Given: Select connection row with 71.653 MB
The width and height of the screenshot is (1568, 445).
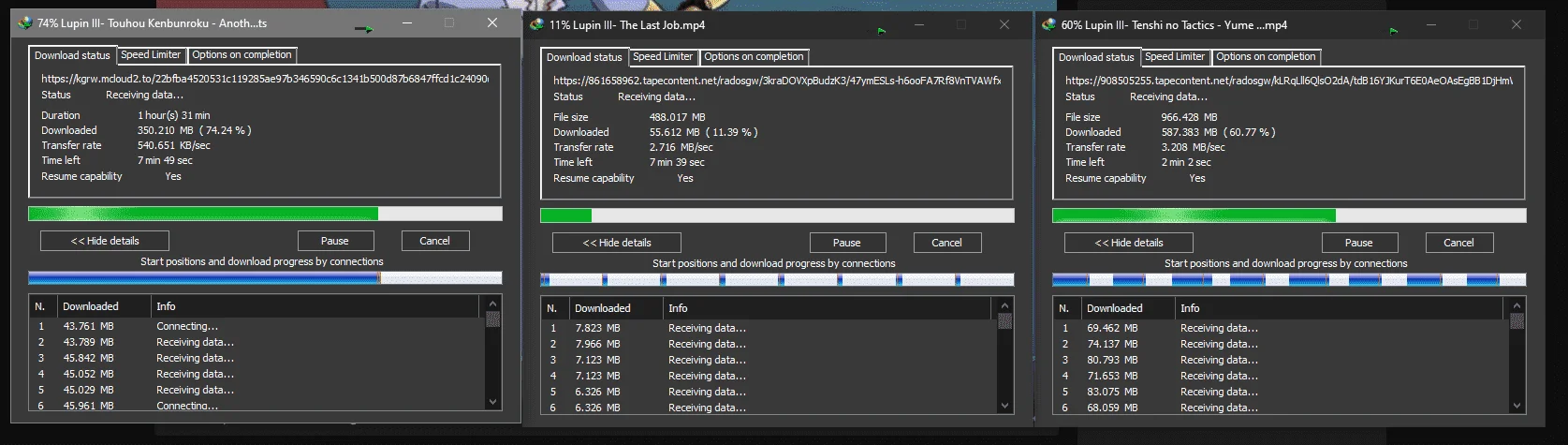Looking at the screenshot, I should click(1282, 376).
